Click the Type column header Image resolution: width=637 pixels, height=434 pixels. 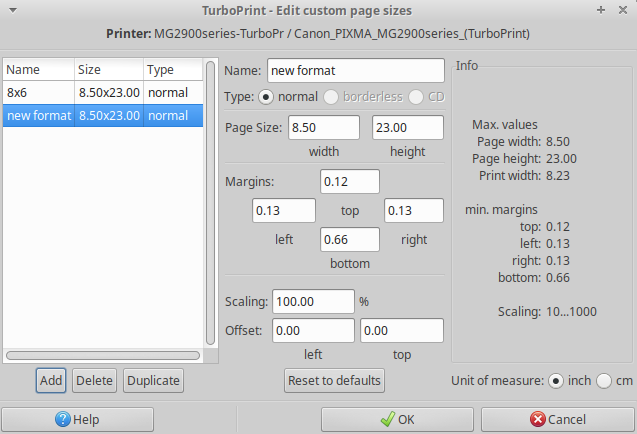coord(171,70)
